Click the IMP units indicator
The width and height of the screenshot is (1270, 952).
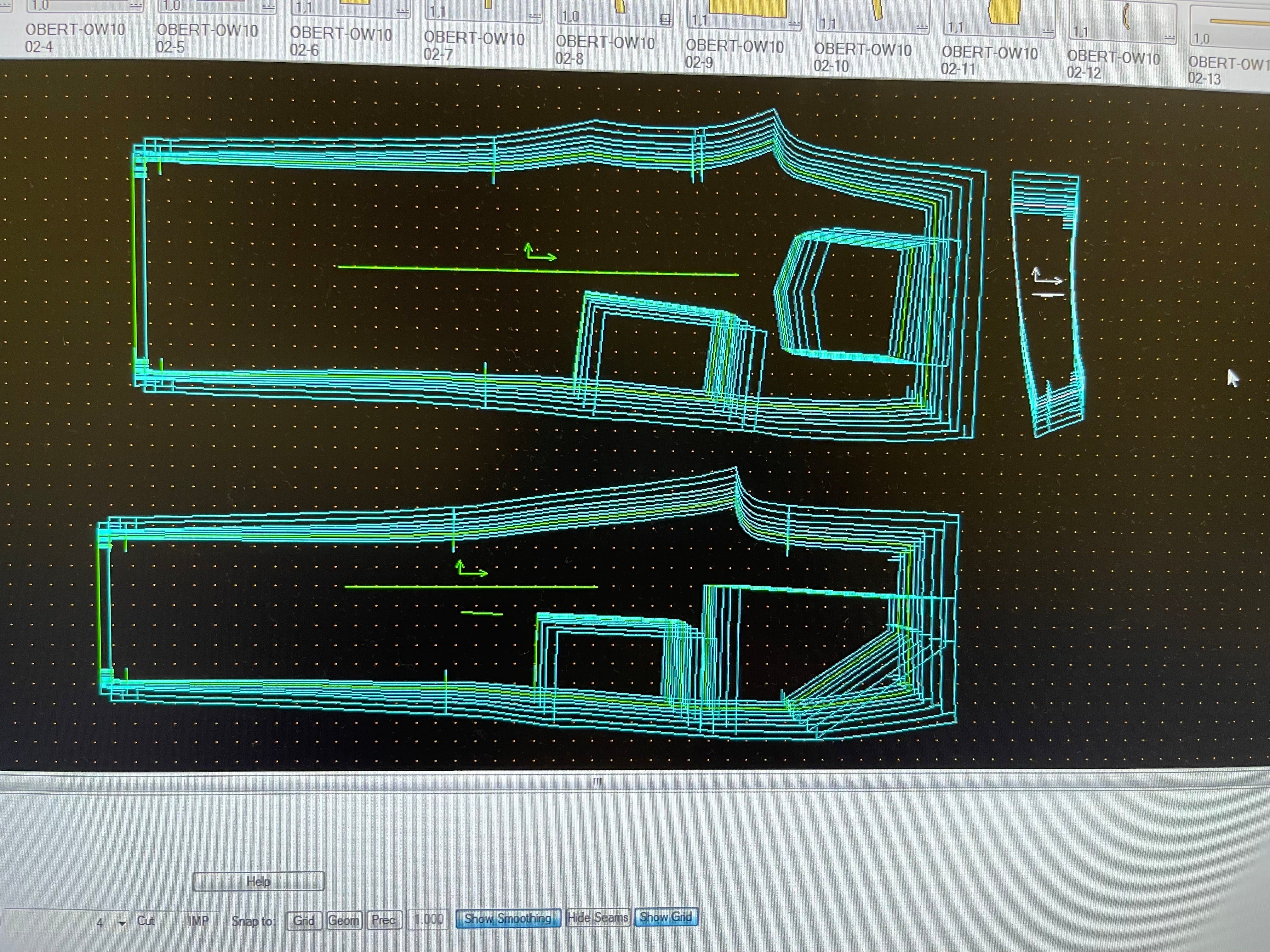coord(198,921)
